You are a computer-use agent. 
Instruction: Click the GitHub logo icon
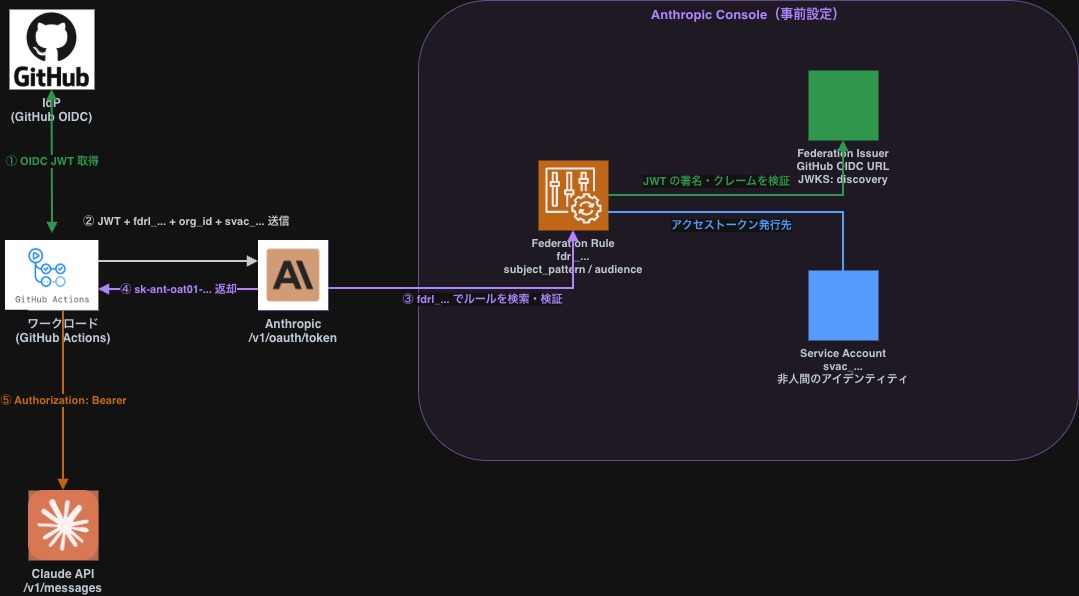click(52, 49)
